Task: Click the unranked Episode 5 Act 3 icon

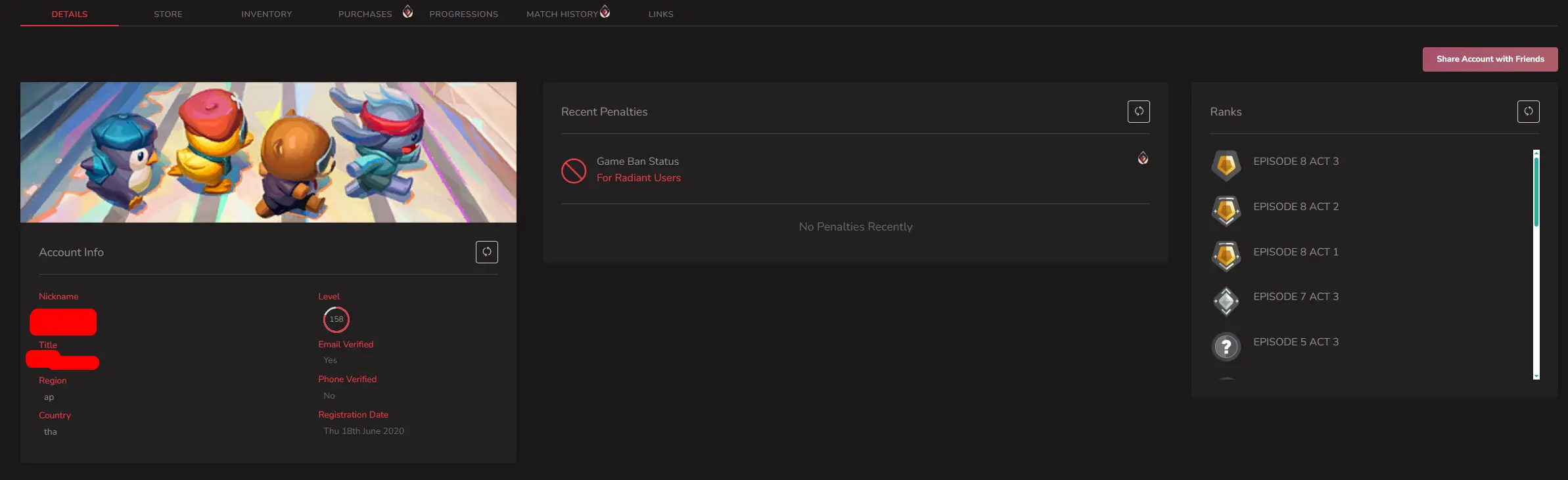Action: tap(1226, 347)
